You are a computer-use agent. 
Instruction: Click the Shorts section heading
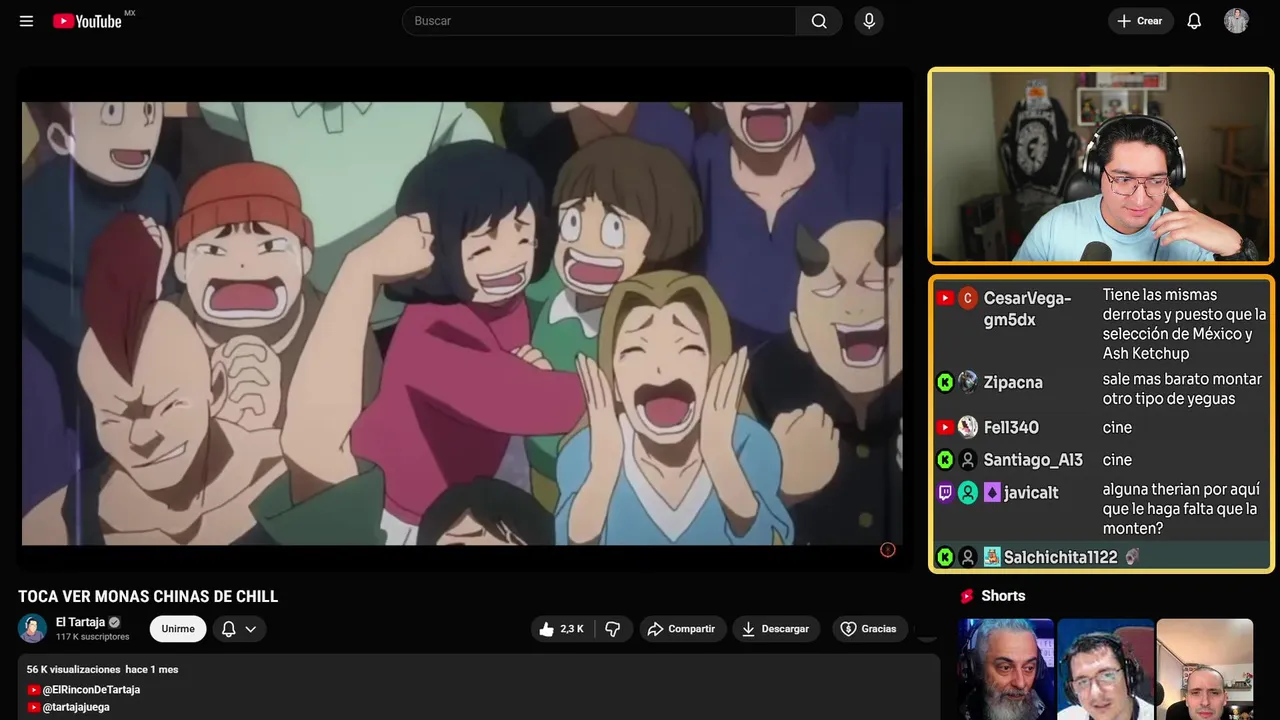[x=1003, y=596]
